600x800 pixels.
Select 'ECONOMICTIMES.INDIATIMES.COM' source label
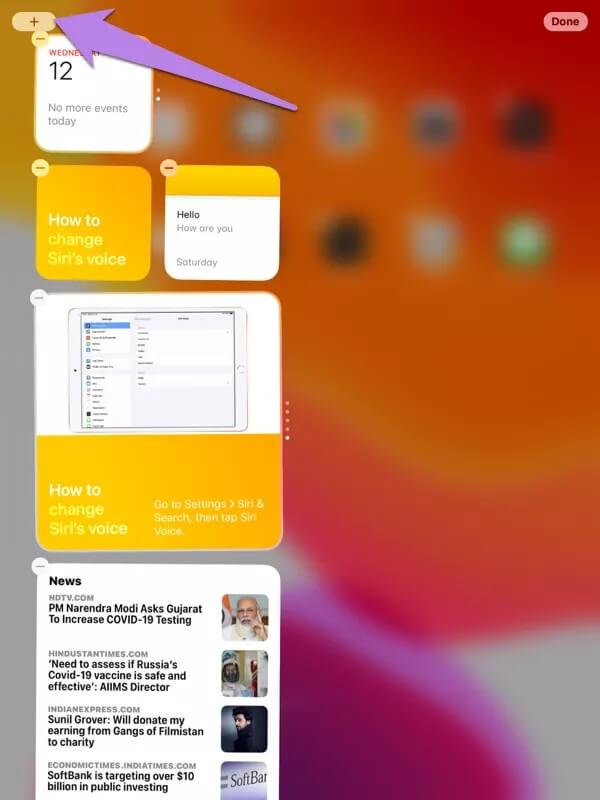(122, 765)
